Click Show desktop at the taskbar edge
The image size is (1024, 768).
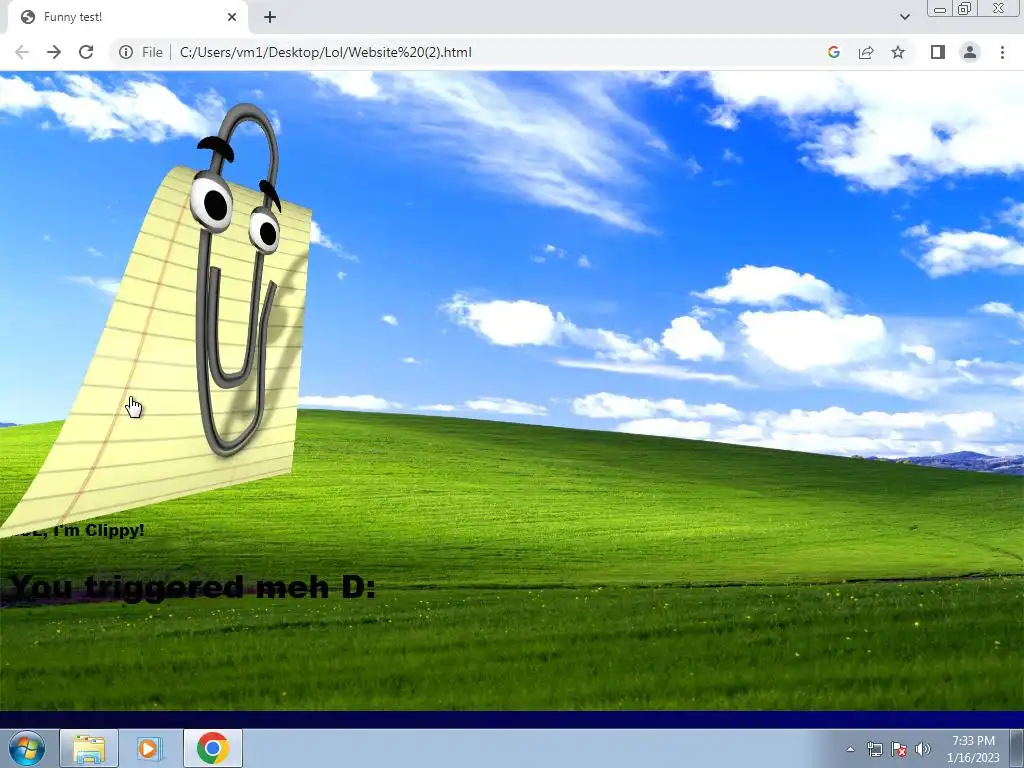click(1017, 748)
